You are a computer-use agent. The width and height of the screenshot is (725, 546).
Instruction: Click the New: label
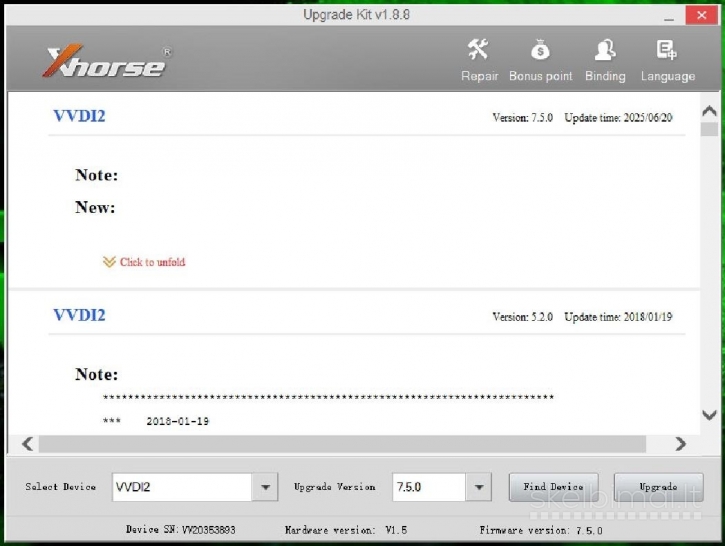click(95, 207)
